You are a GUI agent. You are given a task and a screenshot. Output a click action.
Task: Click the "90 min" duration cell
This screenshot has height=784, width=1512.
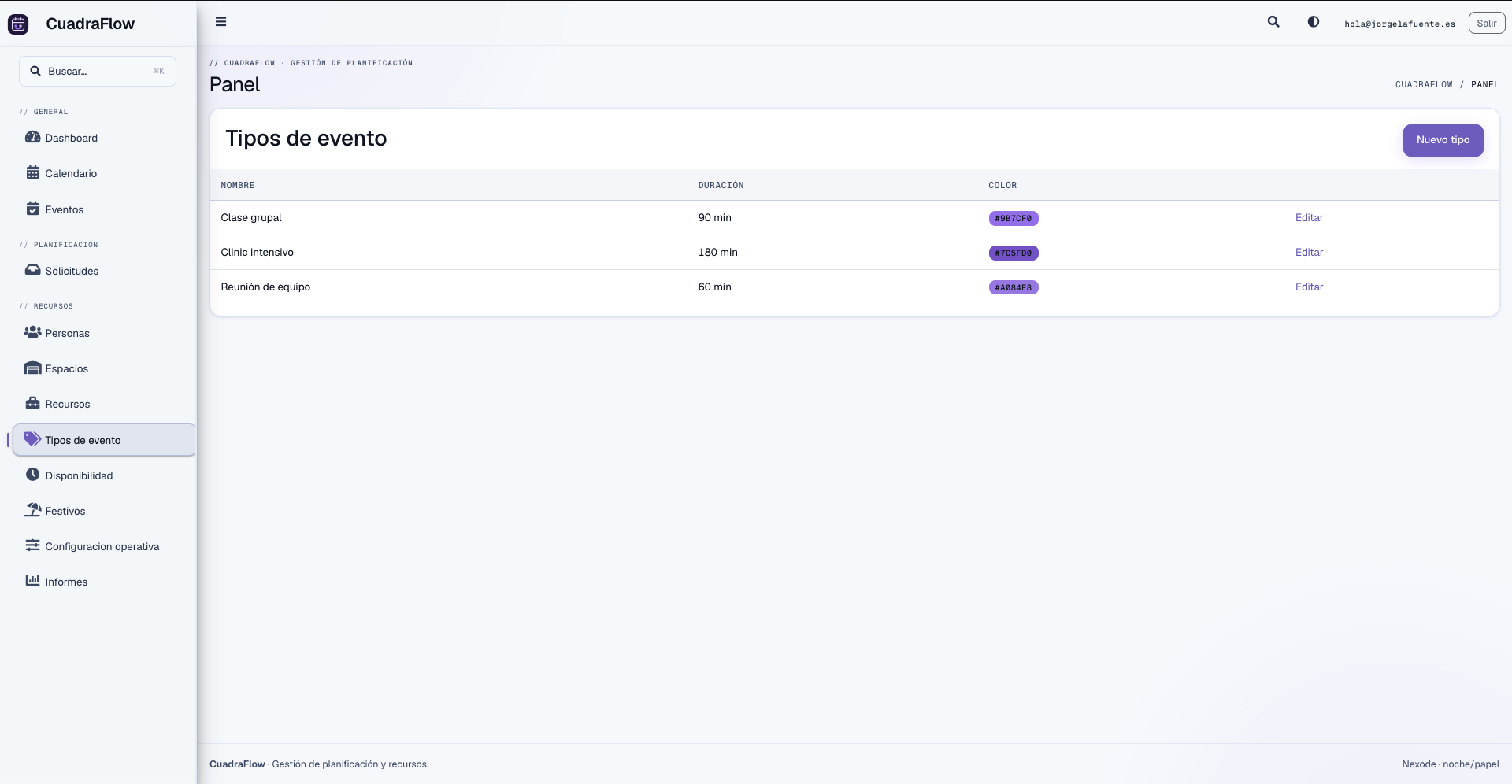[714, 218]
